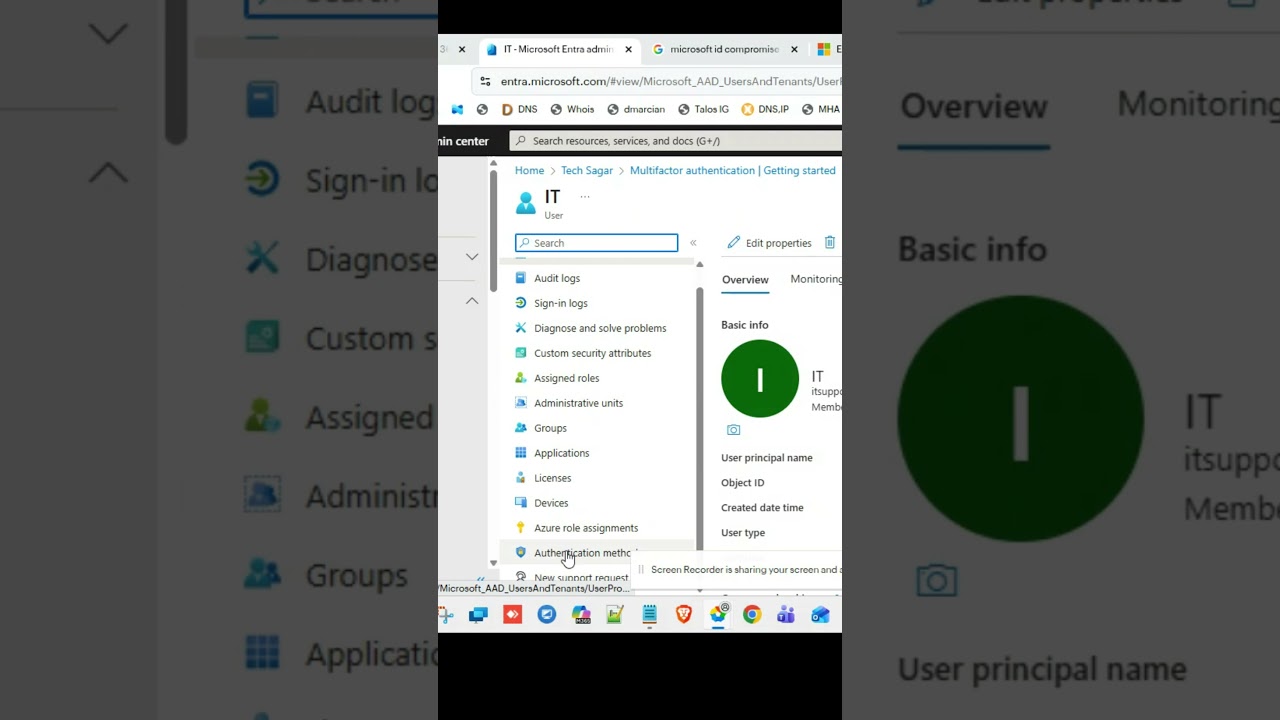The width and height of the screenshot is (1280, 720).
Task: Close the microsoft id compromise tab
Action: 794,49
